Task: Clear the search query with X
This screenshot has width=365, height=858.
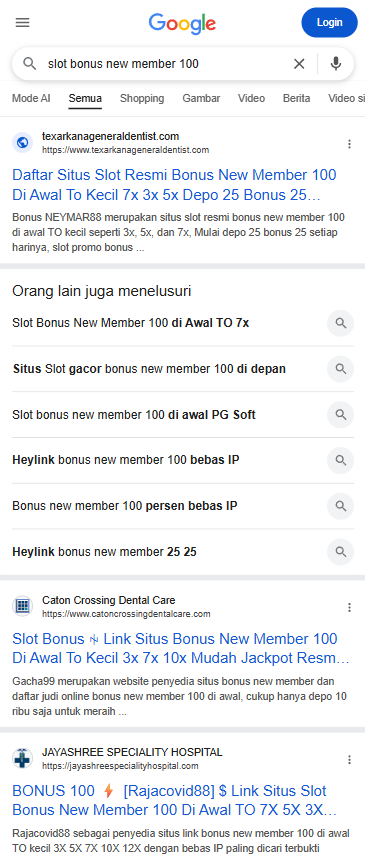Action: pyautogui.click(x=299, y=64)
